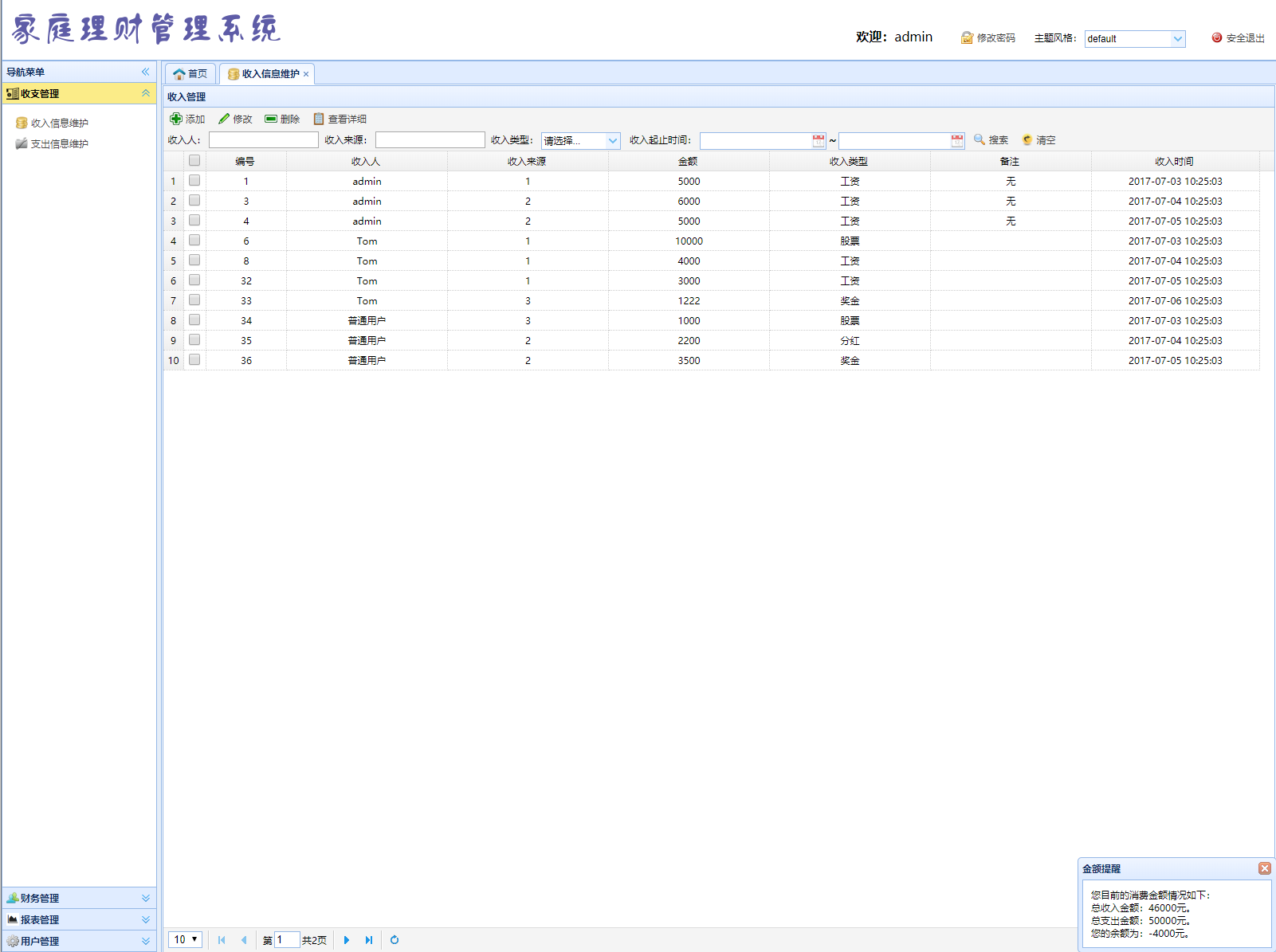Toggle the select-all header checkbox

pyautogui.click(x=194, y=160)
